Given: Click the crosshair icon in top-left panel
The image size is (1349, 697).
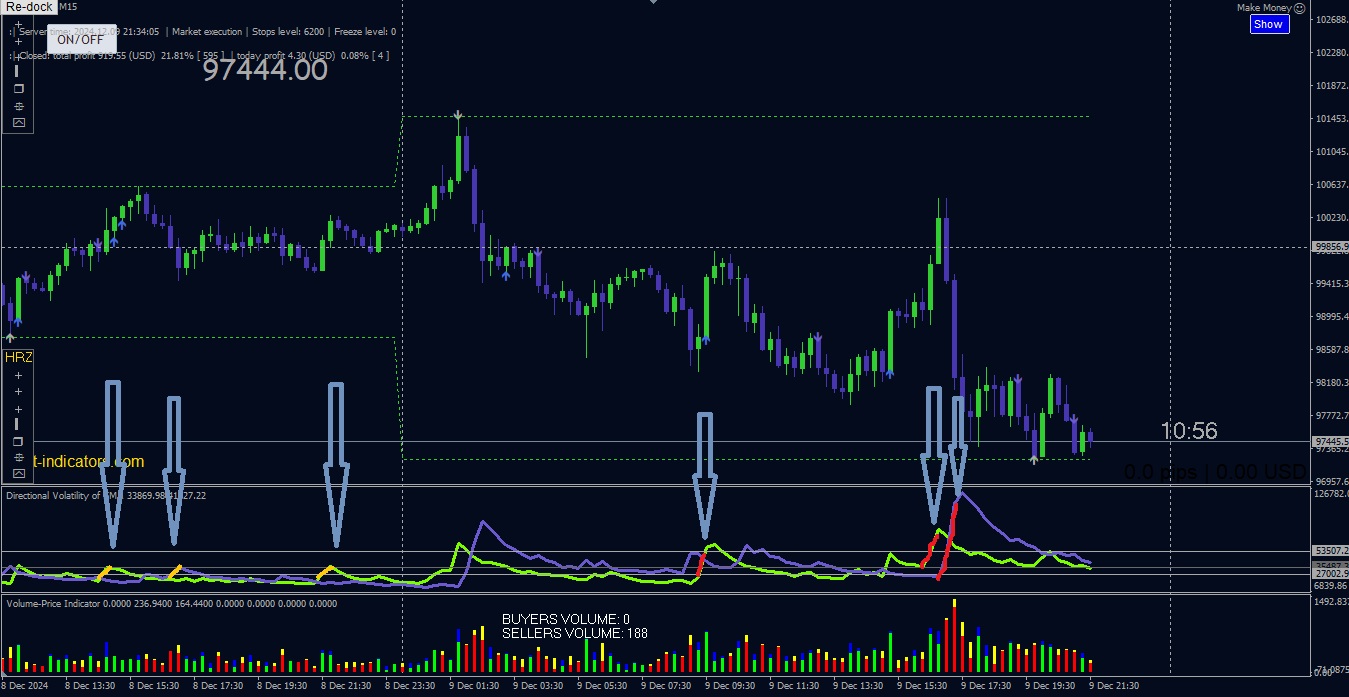Looking at the screenshot, I should point(18,105).
